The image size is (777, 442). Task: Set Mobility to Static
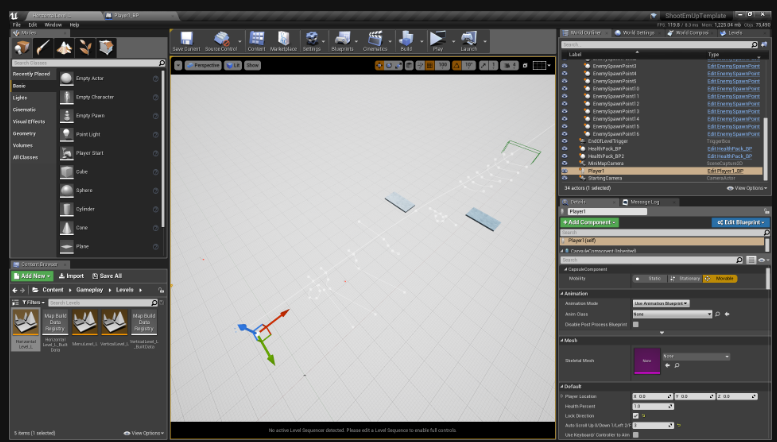[650, 278]
